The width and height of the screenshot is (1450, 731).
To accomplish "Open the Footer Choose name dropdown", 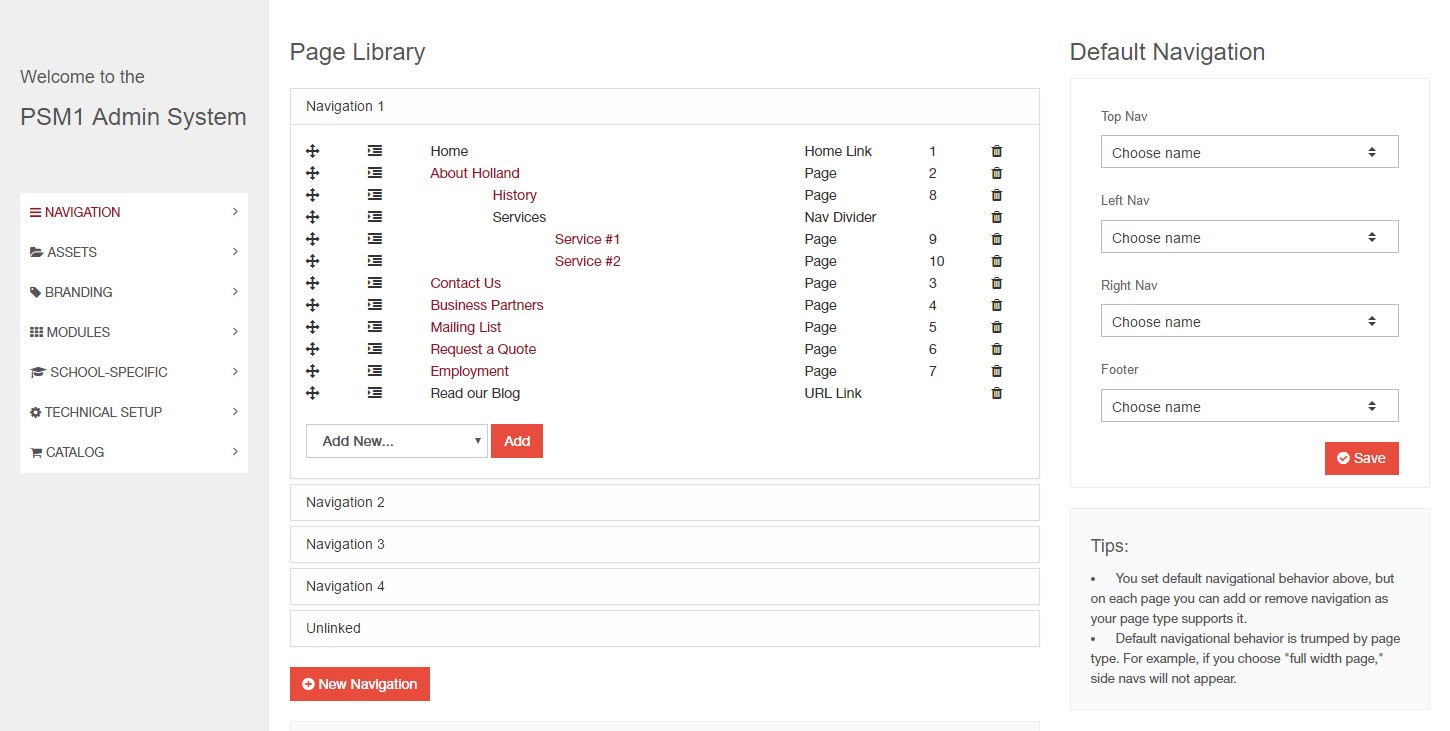I will [1249, 407].
